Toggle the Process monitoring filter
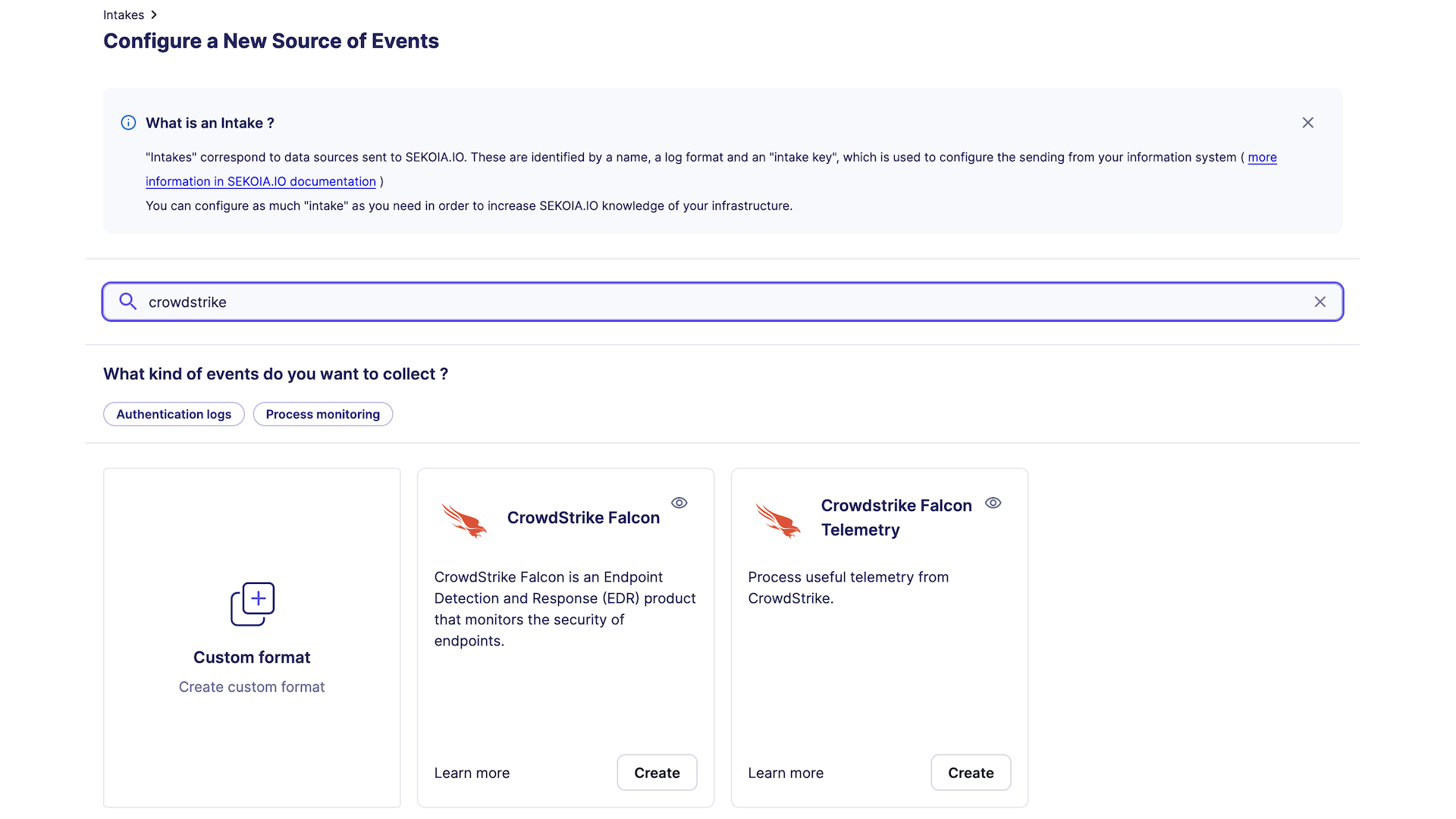This screenshot has height=819, width=1456. click(322, 414)
